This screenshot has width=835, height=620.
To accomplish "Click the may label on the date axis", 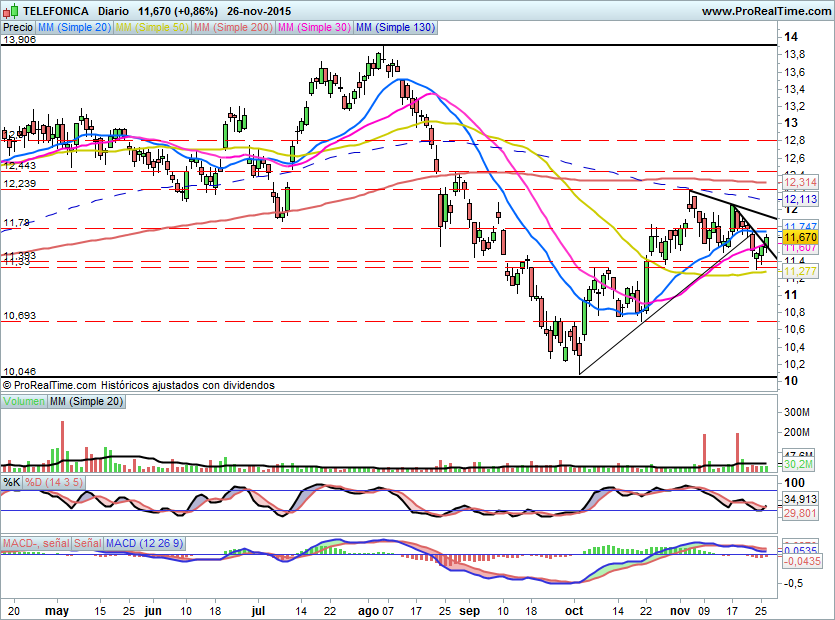I will click(x=57, y=610).
